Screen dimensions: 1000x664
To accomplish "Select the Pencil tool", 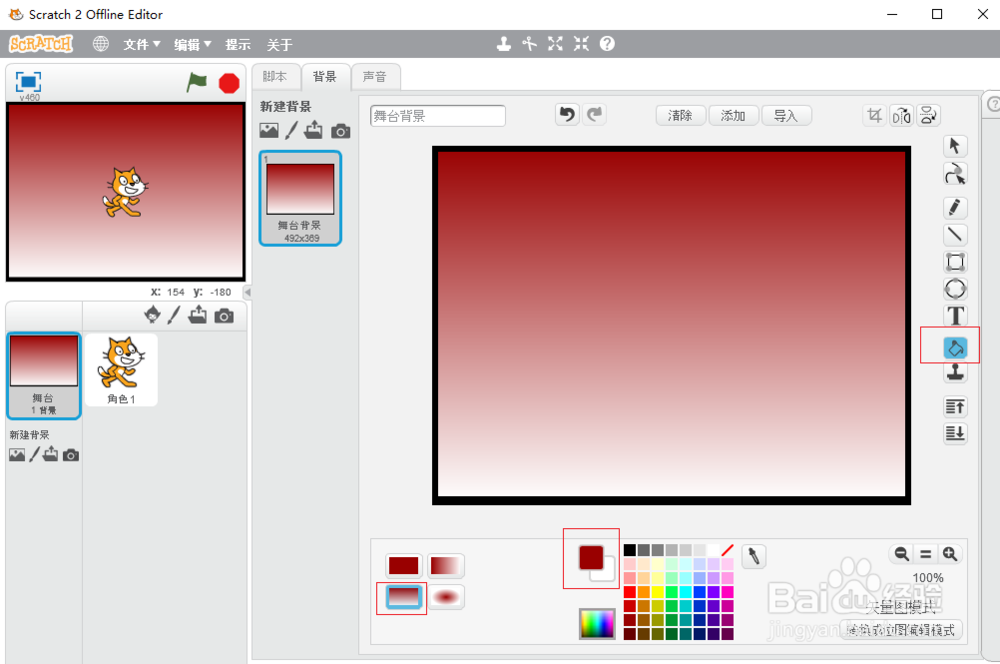I will coord(955,207).
